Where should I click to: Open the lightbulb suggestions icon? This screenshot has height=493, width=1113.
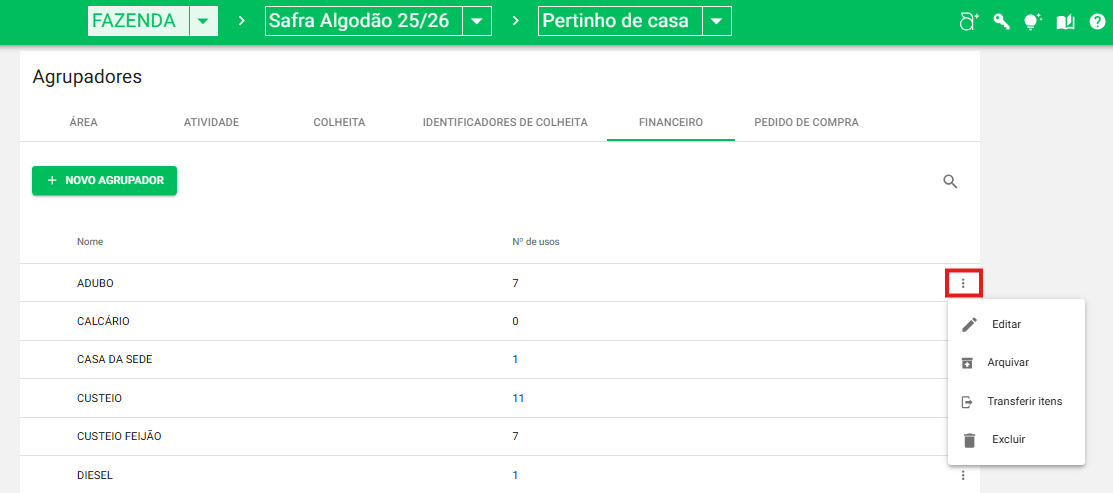click(x=1033, y=22)
